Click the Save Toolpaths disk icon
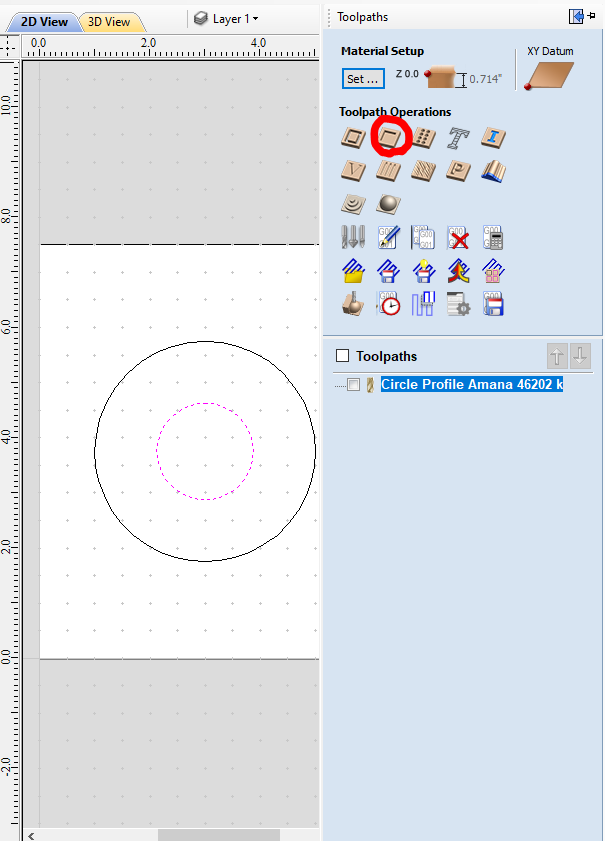605x841 pixels. point(493,304)
